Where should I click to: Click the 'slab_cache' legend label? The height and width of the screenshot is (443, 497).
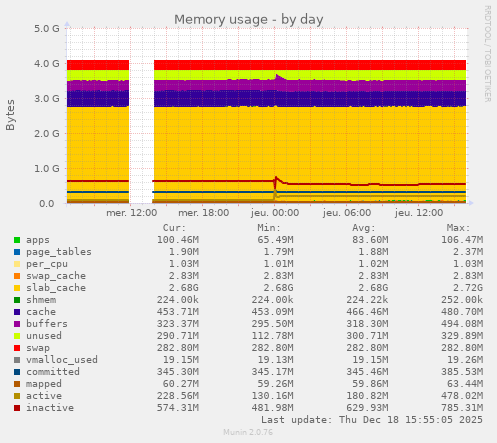click(x=56, y=288)
